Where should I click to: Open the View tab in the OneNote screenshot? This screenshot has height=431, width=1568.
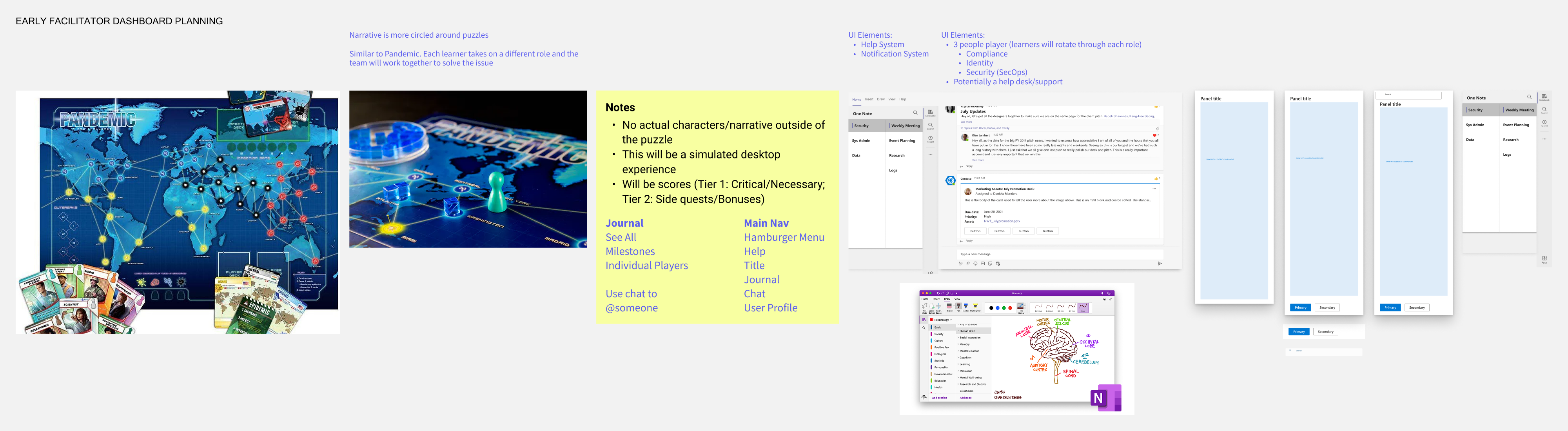tap(958, 299)
